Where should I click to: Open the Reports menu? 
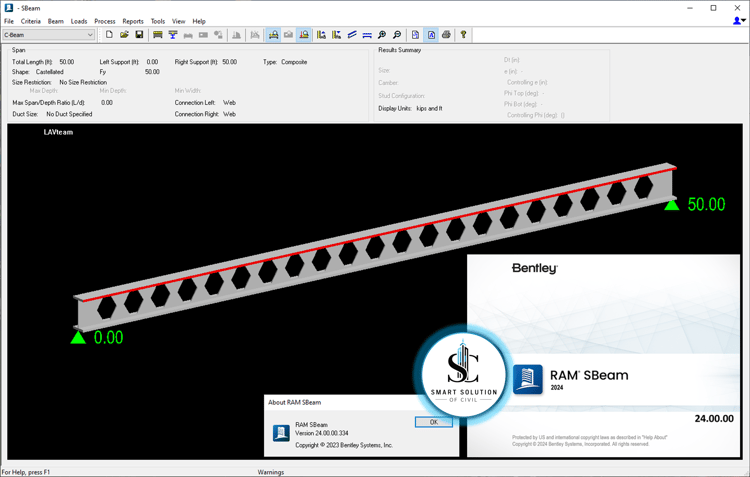click(132, 21)
